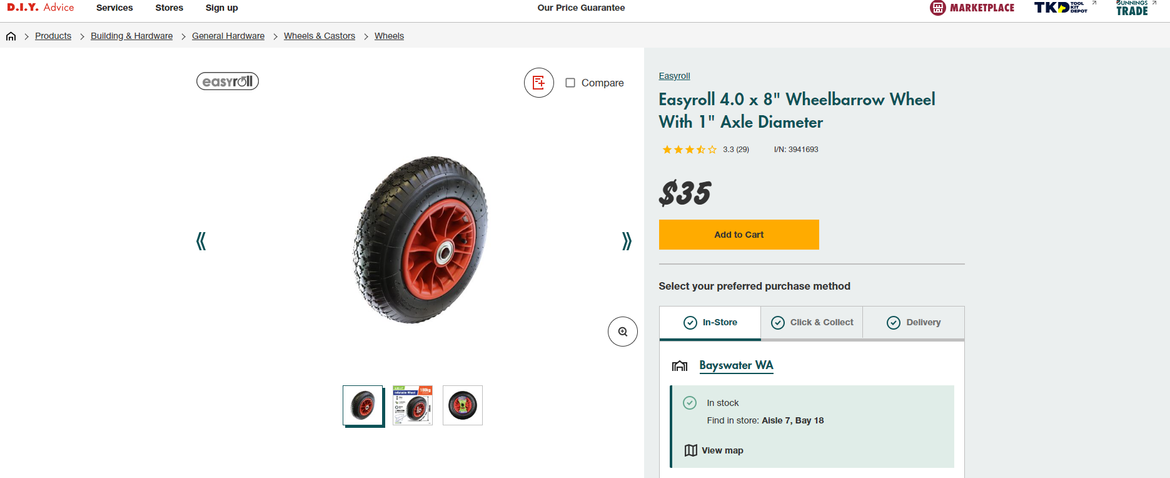Open the Marketplace logo link

[972, 8]
